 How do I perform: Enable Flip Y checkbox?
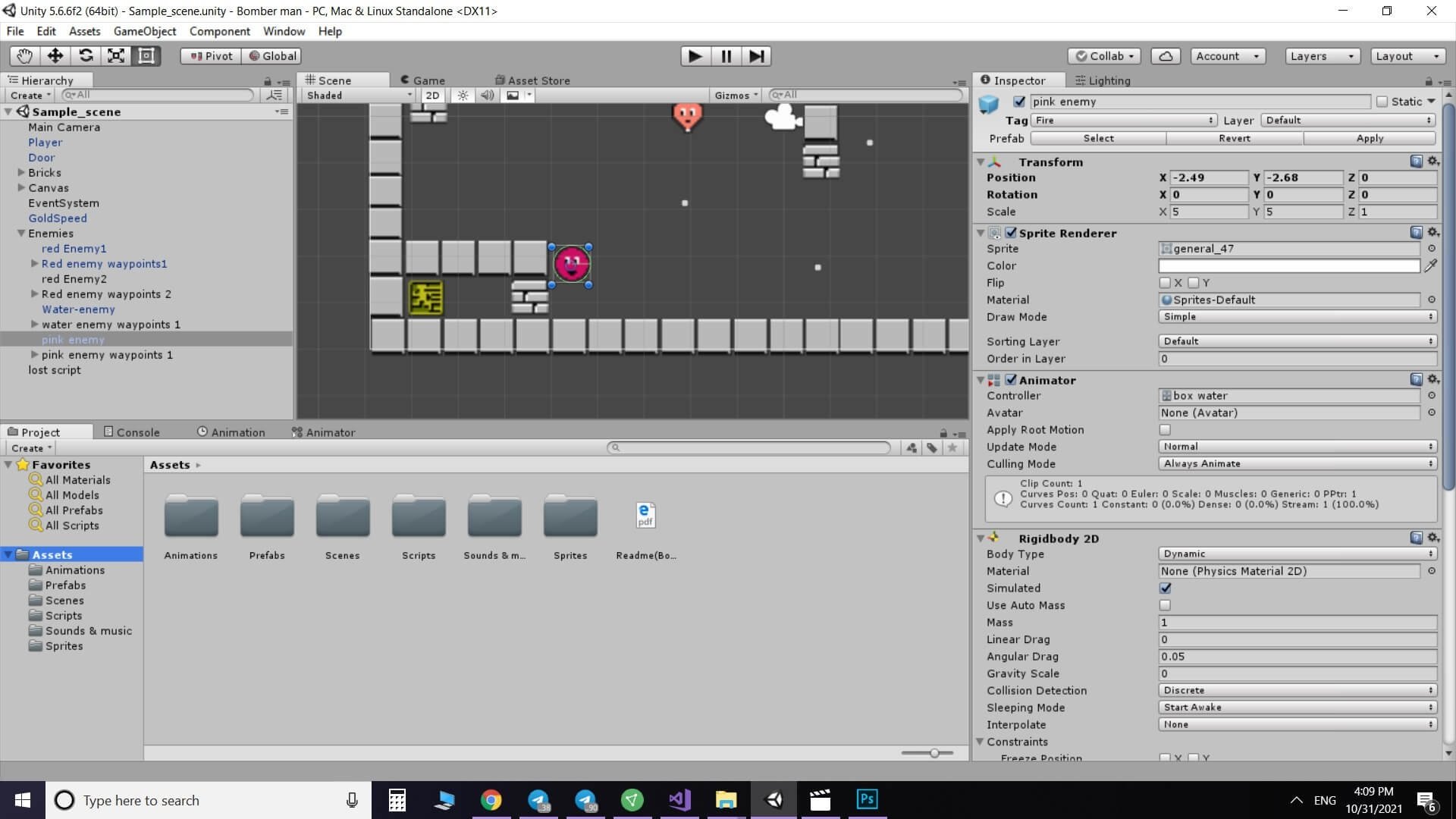click(x=1194, y=283)
